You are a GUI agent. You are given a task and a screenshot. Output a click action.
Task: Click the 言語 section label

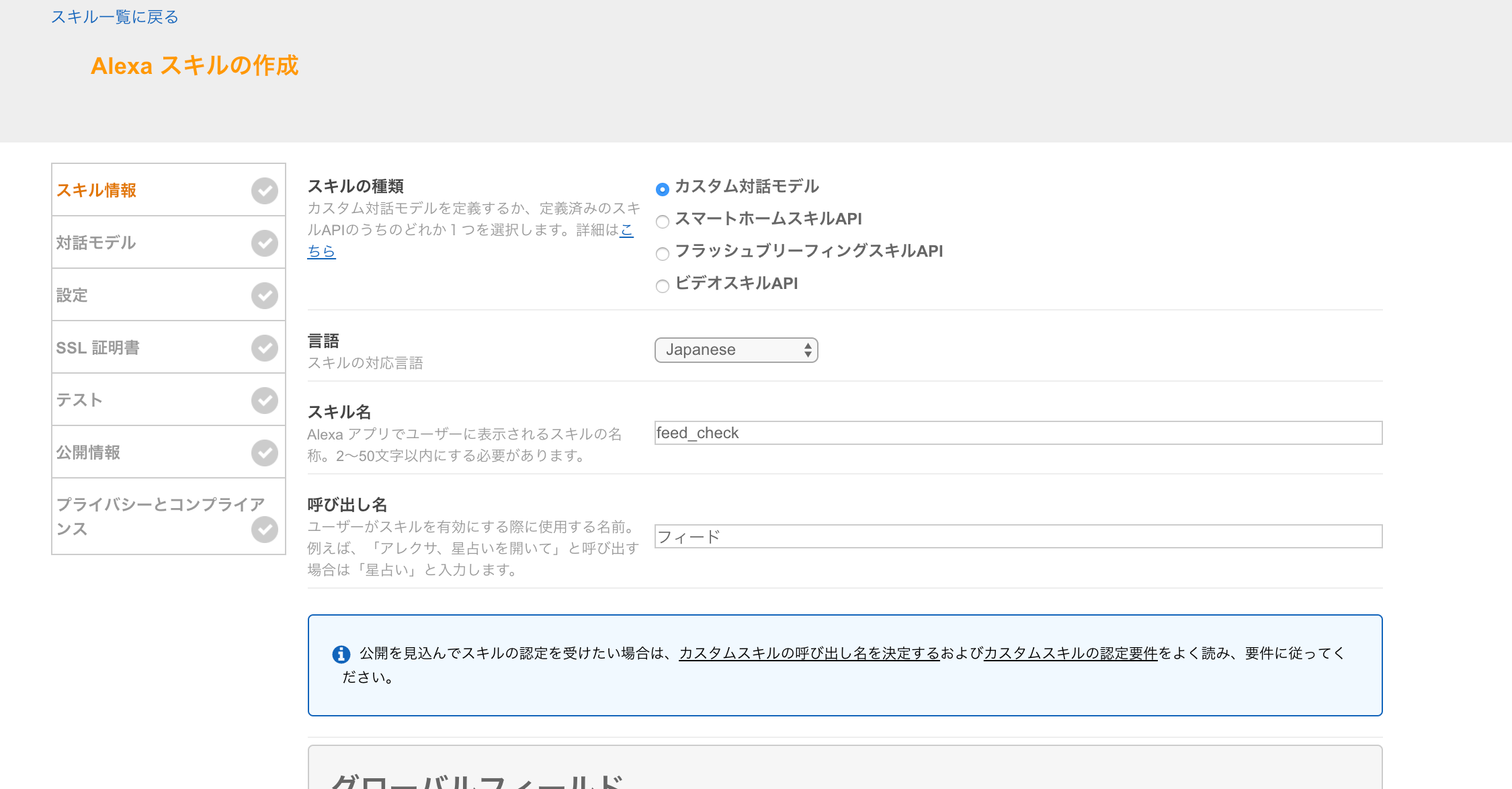point(323,341)
